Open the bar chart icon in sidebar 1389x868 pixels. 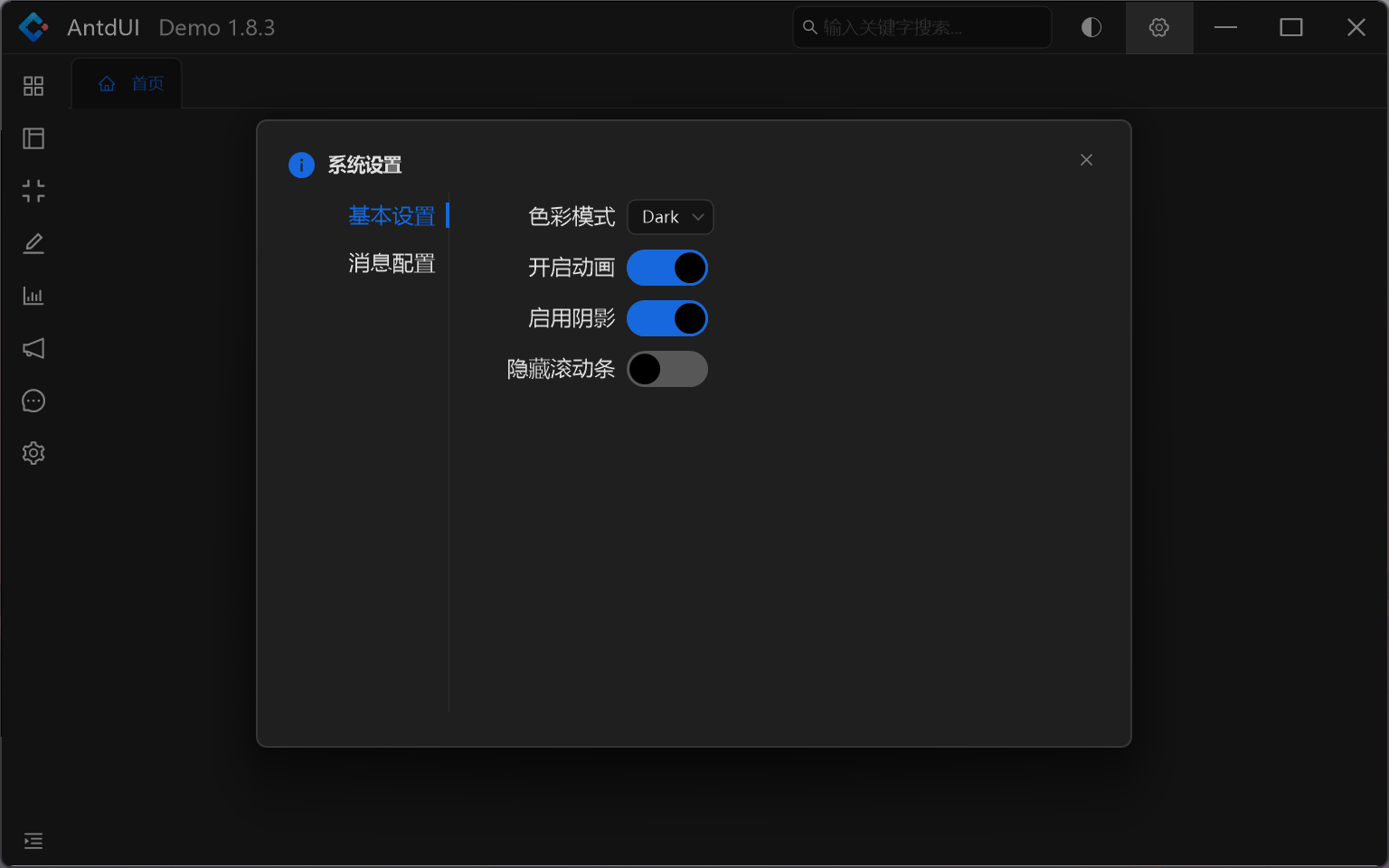[33, 296]
